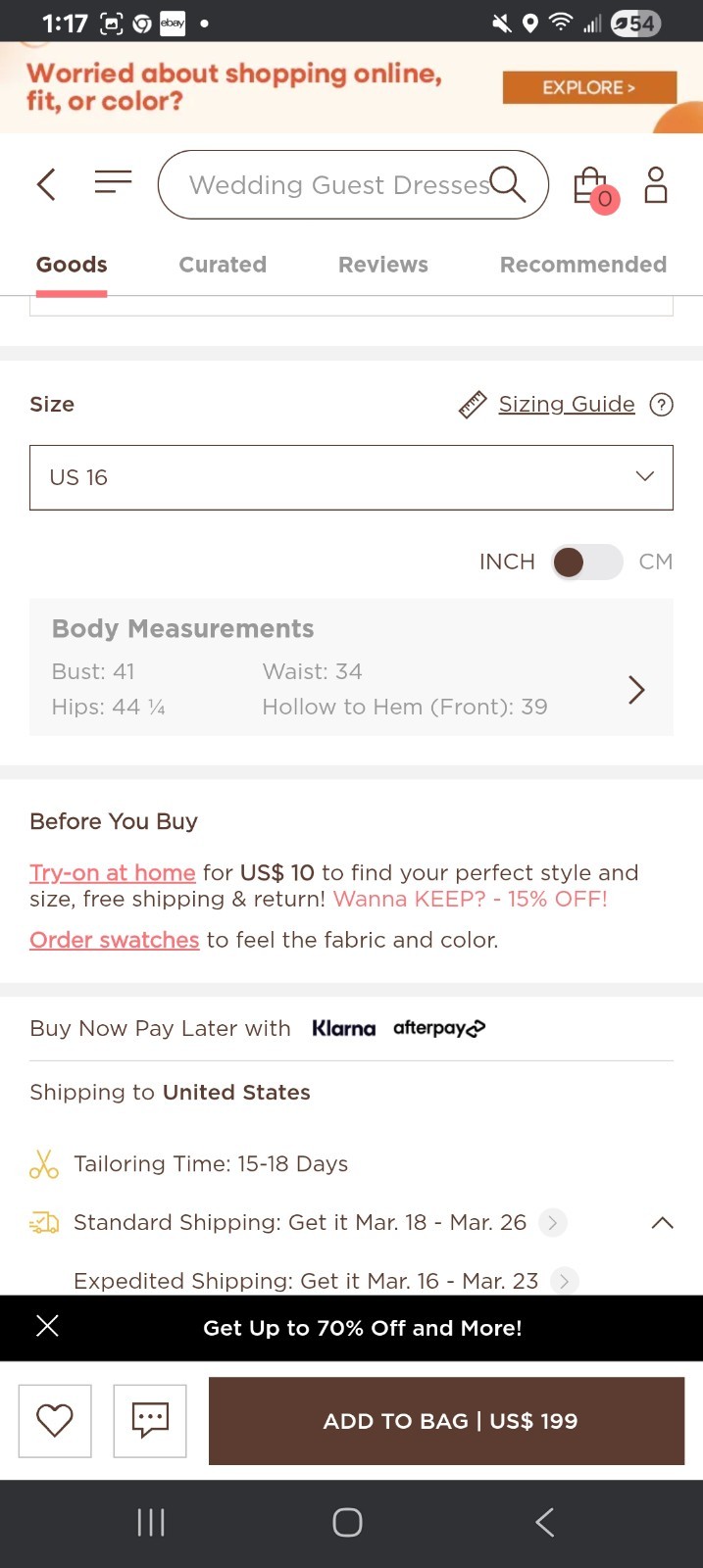Viewport: 703px width, 1568px height.
Task: Open the shopping bag icon
Action: coord(591,185)
